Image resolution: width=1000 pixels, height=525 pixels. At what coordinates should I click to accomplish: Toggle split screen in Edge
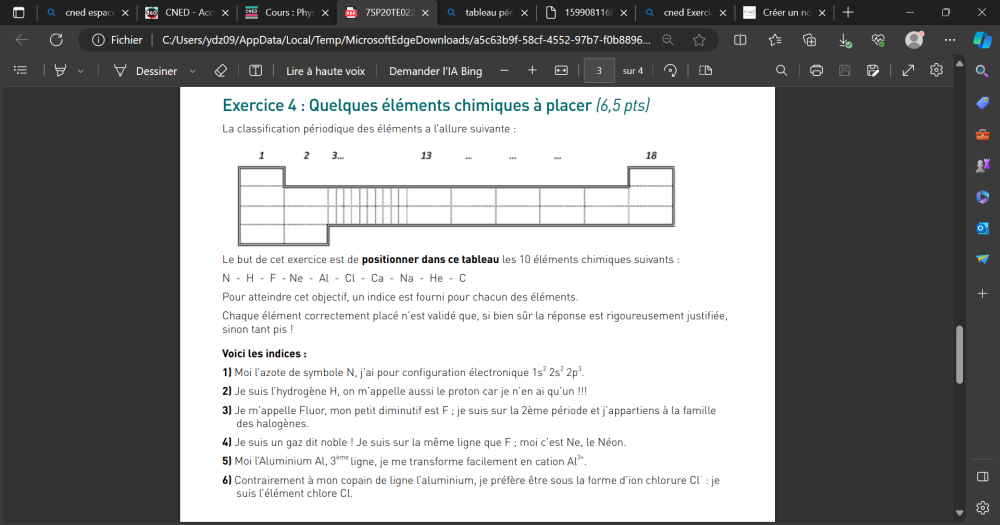click(740, 40)
